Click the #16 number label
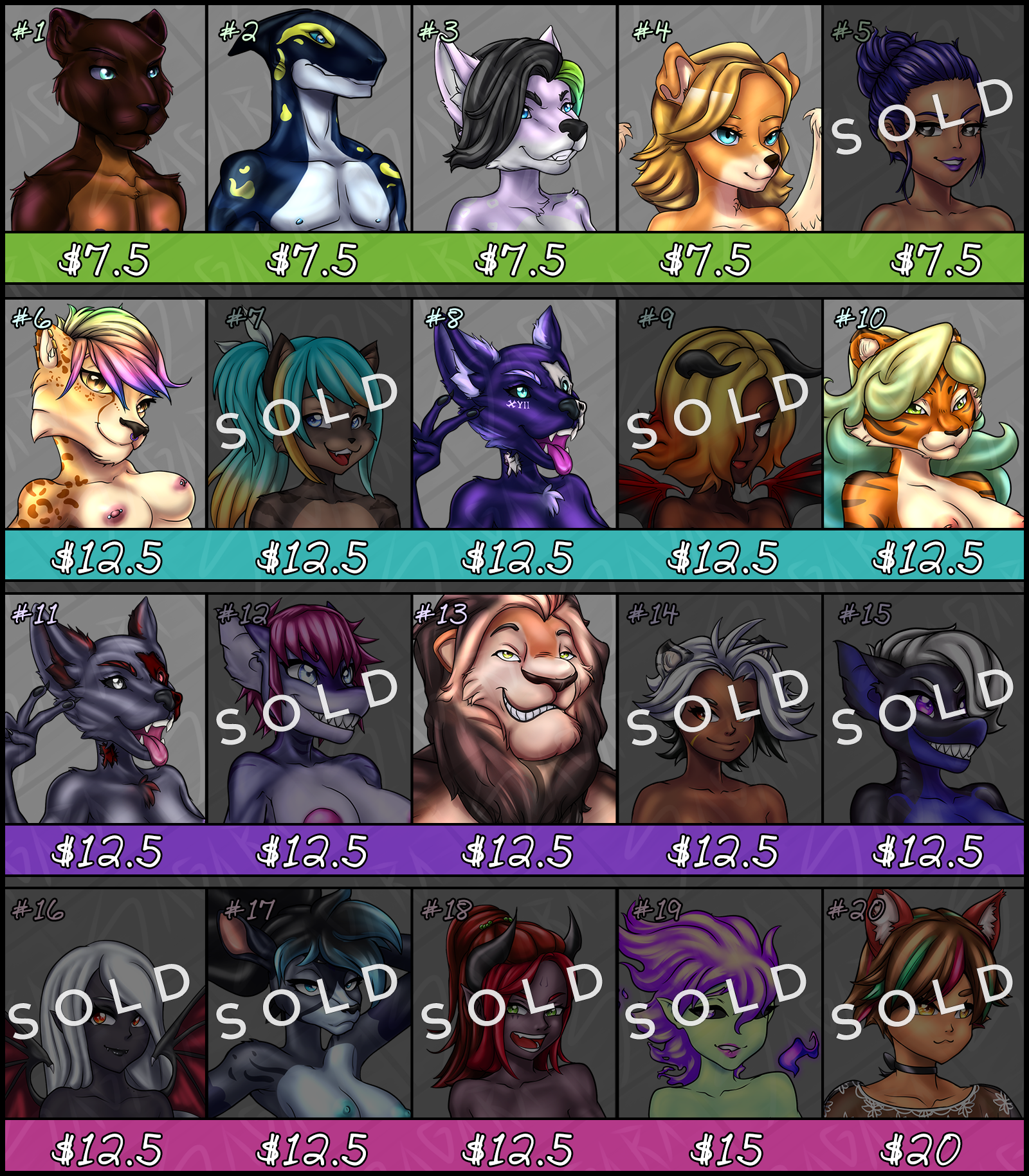 pos(38,909)
